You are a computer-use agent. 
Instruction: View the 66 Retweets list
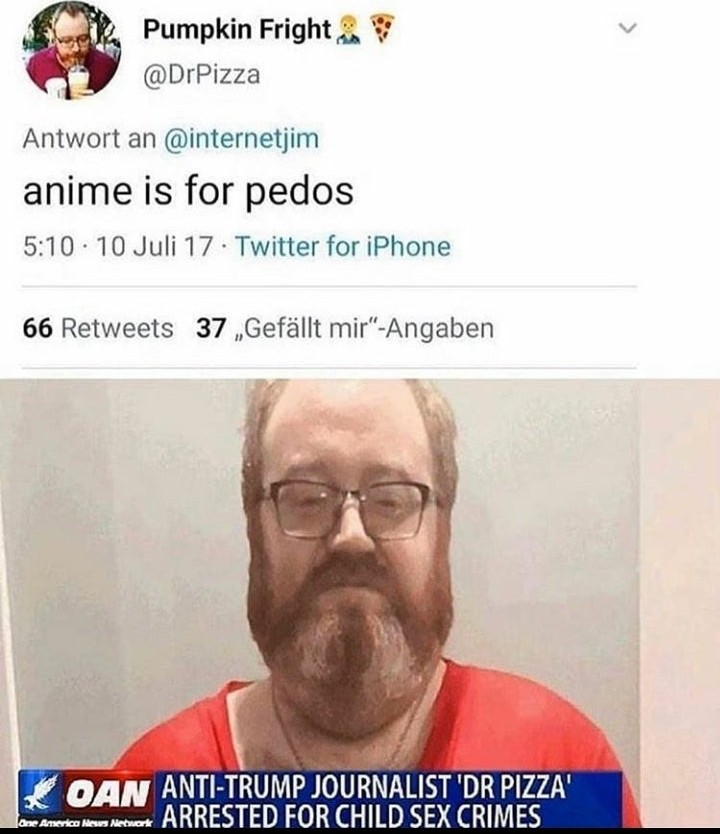[x=98, y=328]
